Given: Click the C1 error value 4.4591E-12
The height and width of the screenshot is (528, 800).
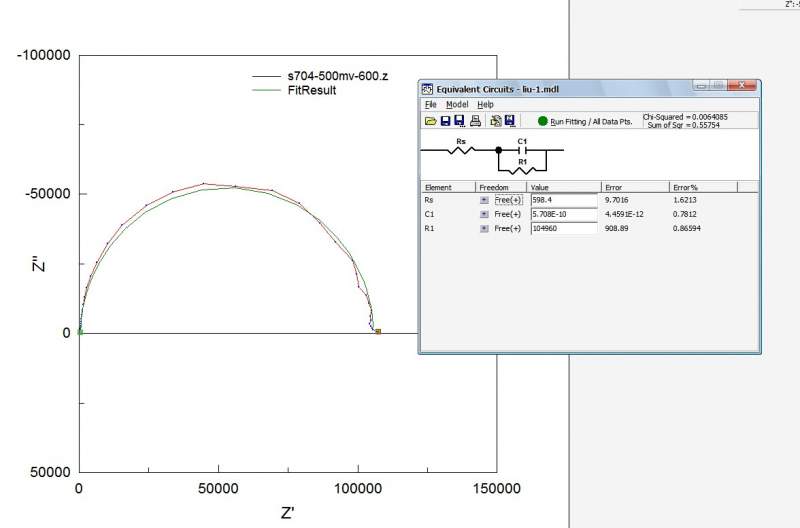Looking at the screenshot, I should (x=624, y=214).
